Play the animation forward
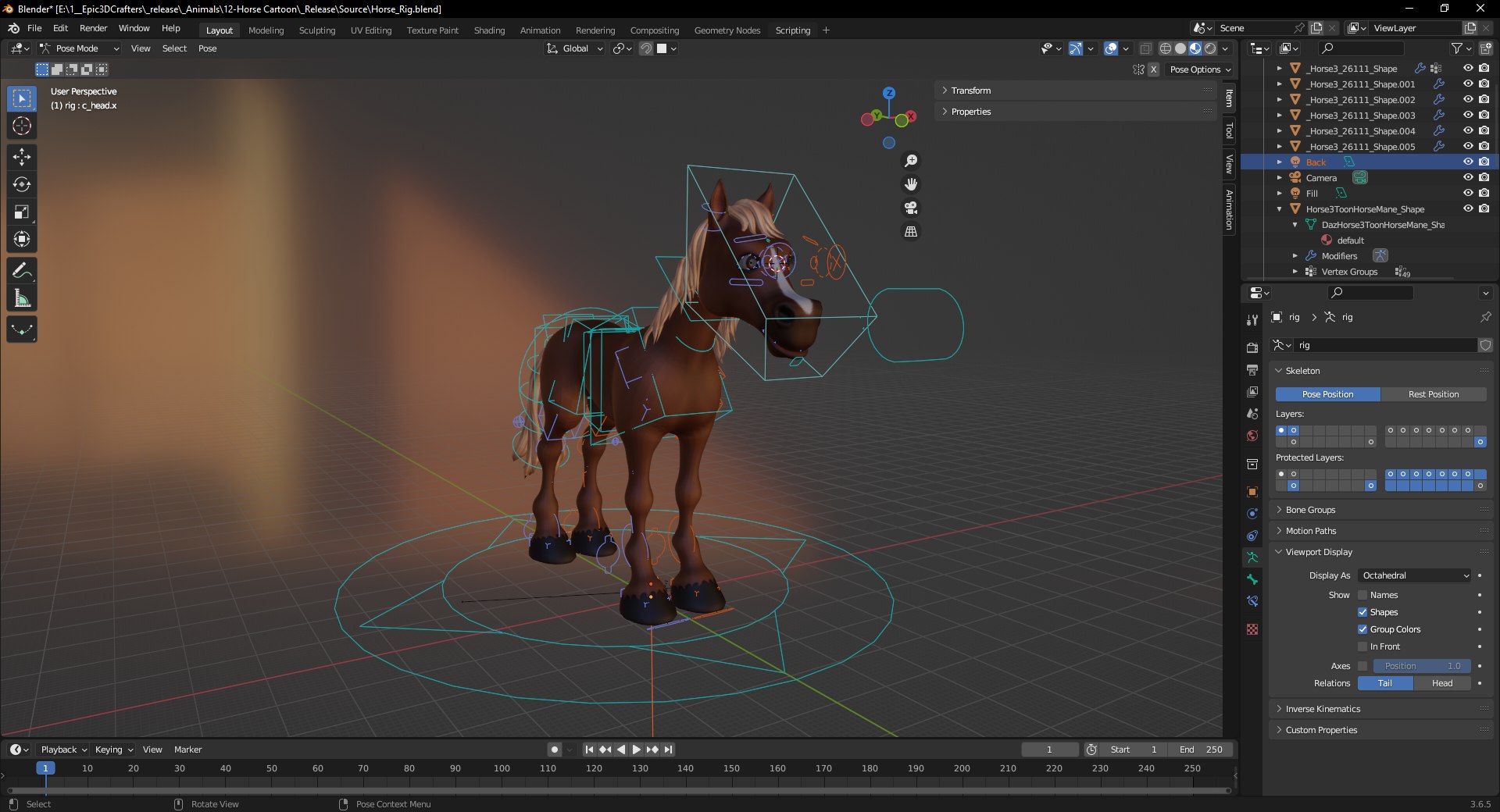This screenshot has width=1500, height=812. [637, 750]
